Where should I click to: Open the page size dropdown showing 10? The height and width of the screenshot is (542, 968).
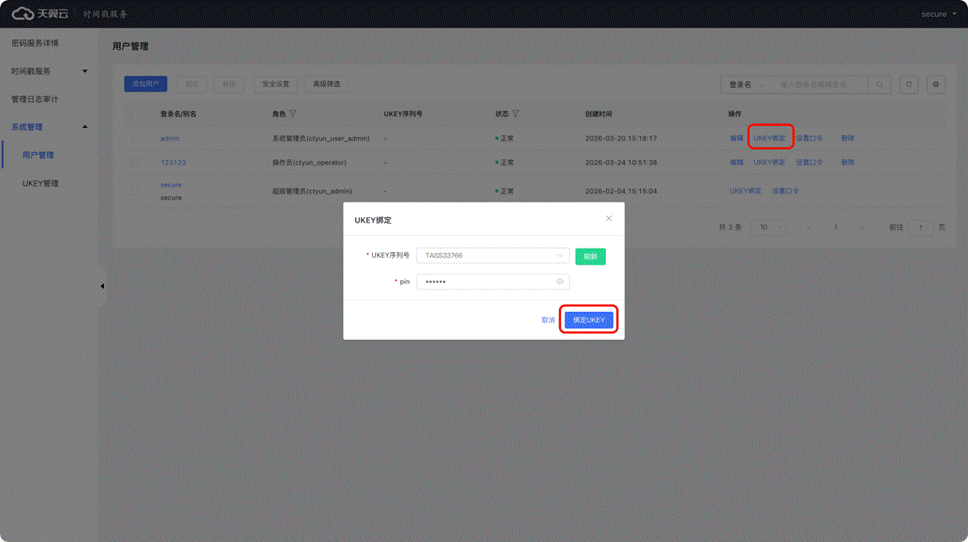pyautogui.click(x=769, y=228)
